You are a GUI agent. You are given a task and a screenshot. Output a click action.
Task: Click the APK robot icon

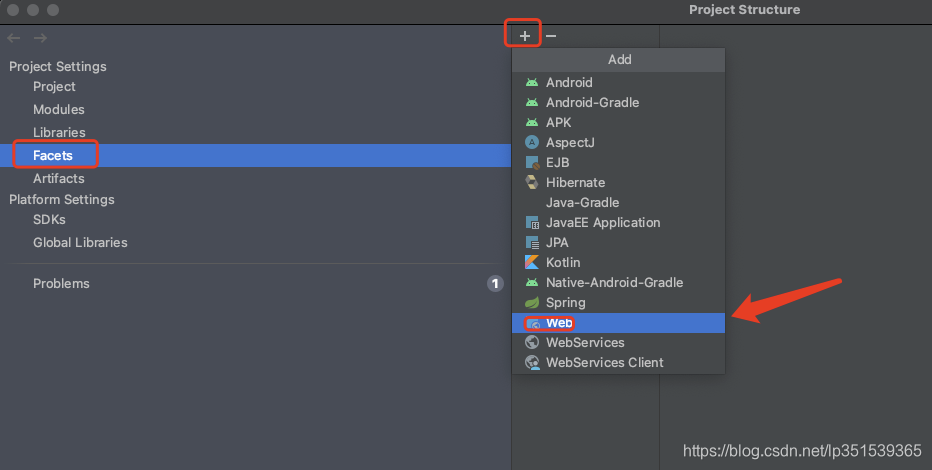pos(532,122)
